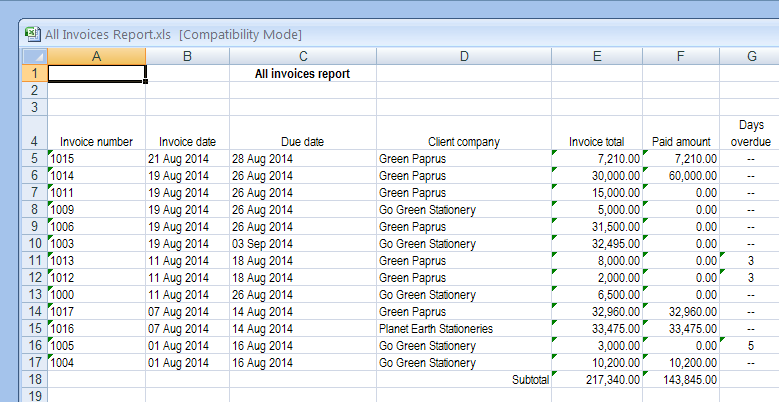The width and height of the screenshot is (779, 402).
Task: Click the 'Invoice total' header cell
Action: point(597,133)
